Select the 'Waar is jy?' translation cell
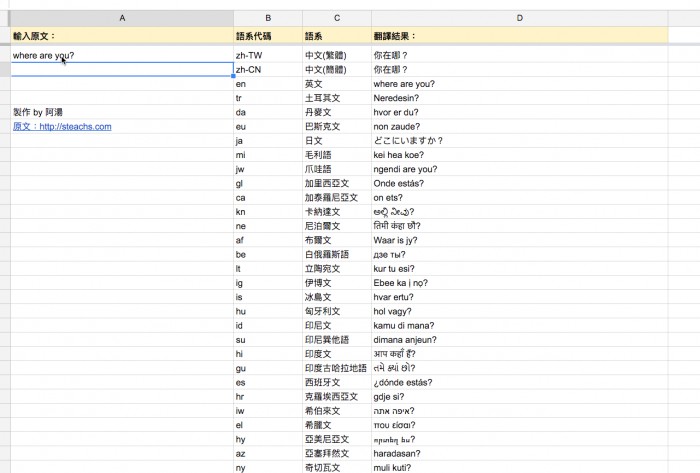The image size is (700, 473). pos(520,240)
